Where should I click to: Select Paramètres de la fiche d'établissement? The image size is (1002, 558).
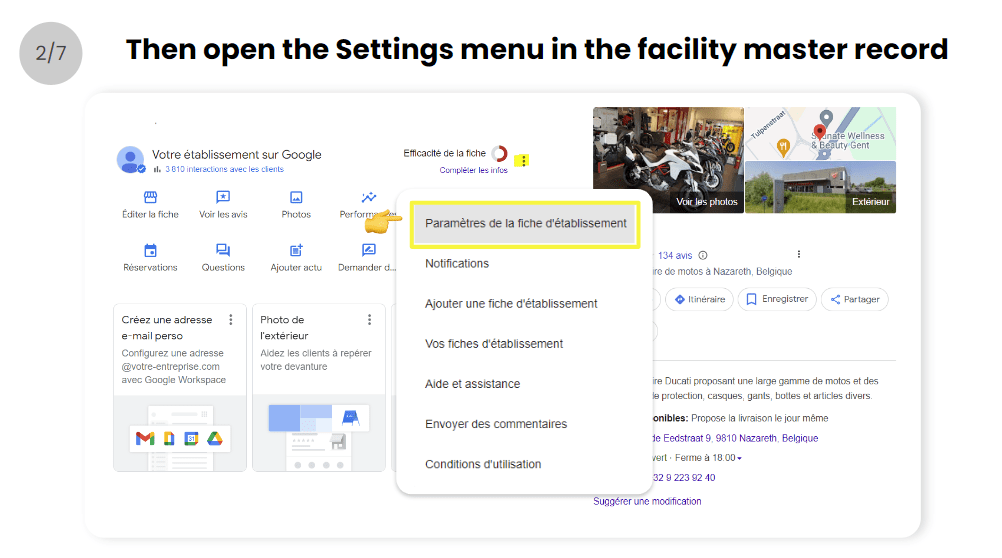coord(525,224)
